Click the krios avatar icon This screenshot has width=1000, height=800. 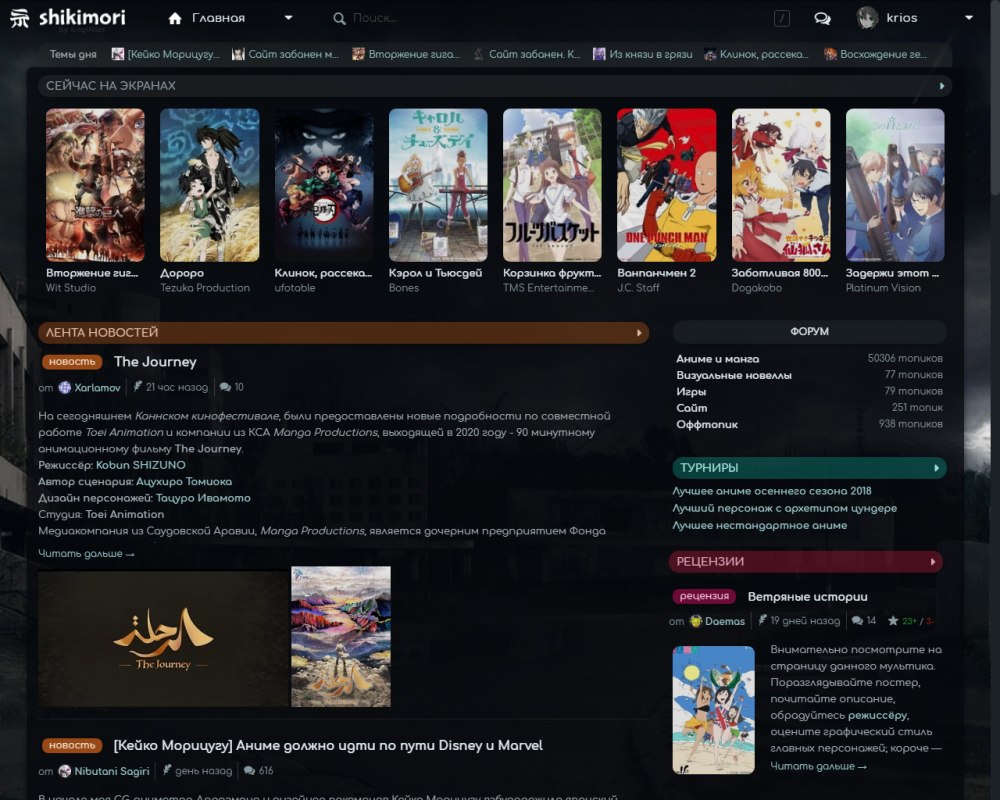tap(867, 18)
